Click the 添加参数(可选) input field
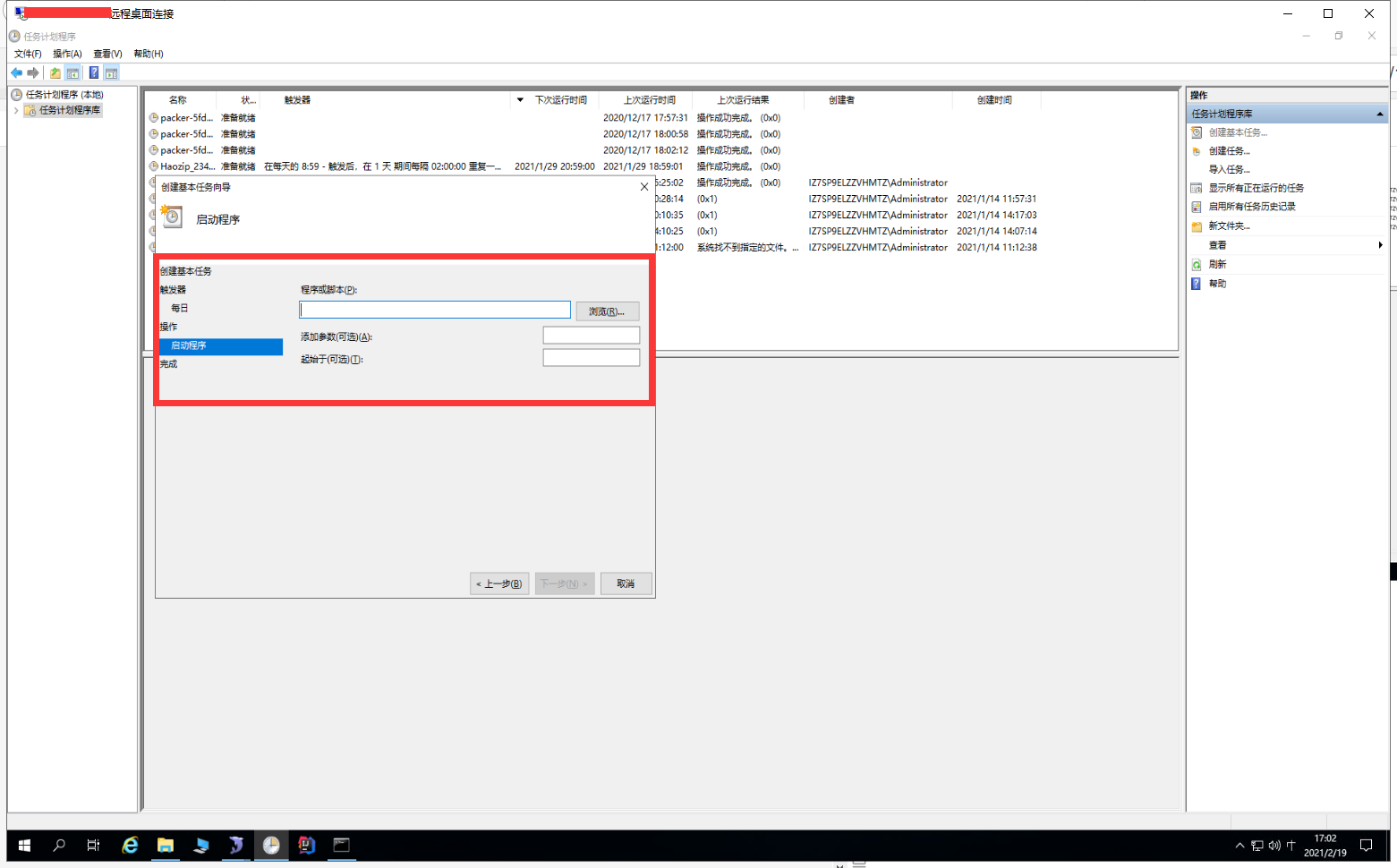The width and height of the screenshot is (1397, 868). [x=592, y=335]
